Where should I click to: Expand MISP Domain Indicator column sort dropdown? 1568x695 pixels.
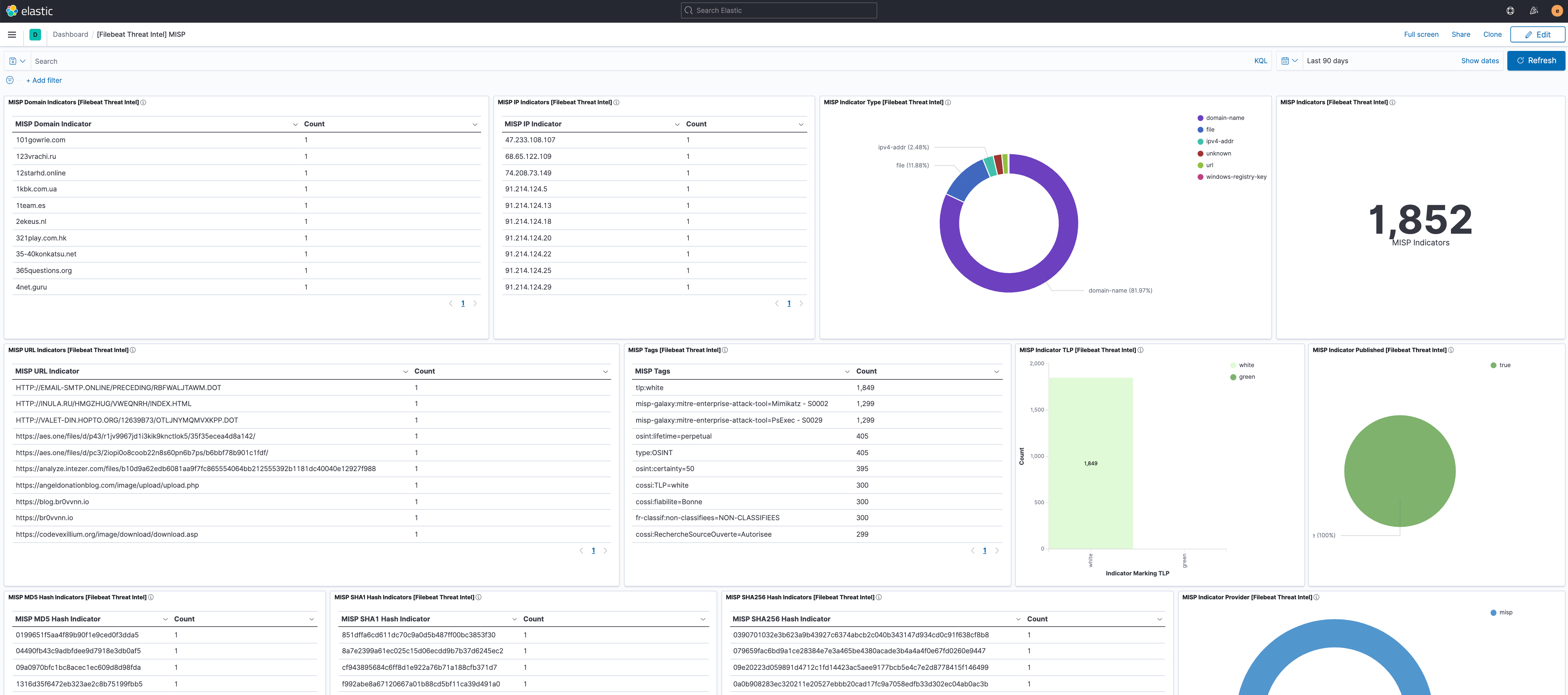click(x=295, y=124)
